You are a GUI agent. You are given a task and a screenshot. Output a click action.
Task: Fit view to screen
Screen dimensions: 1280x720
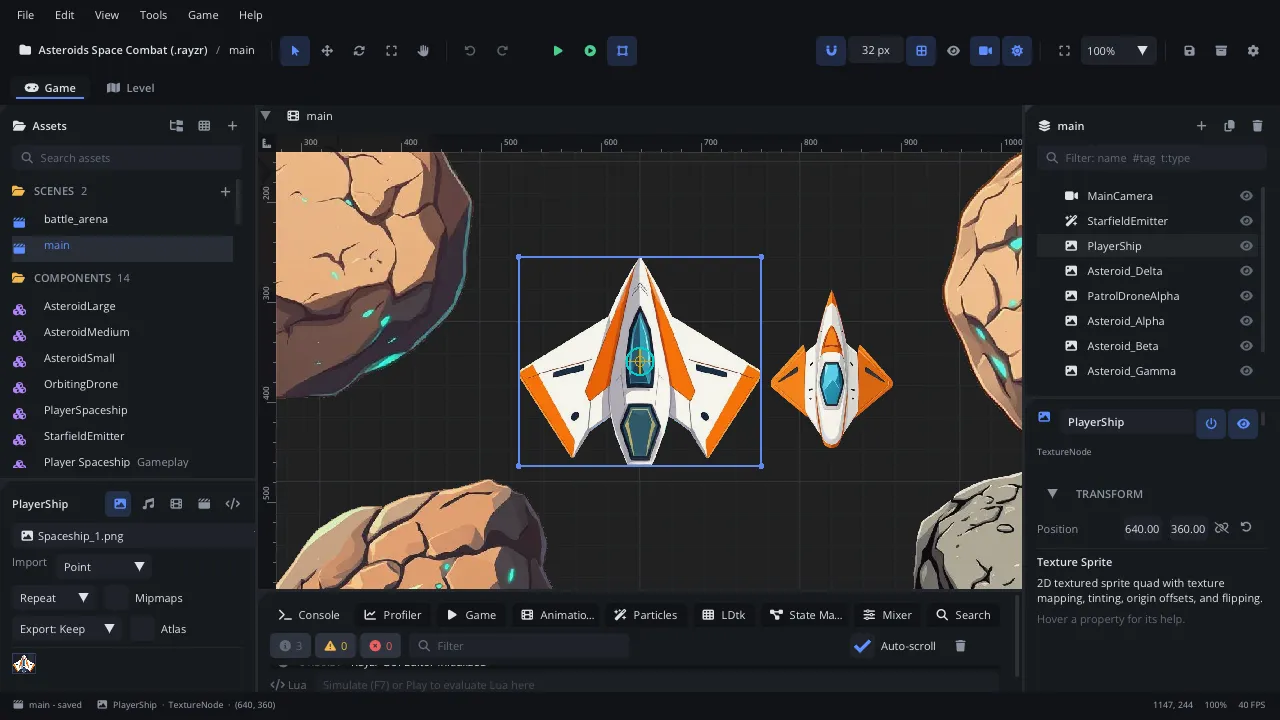pos(1064,51)
